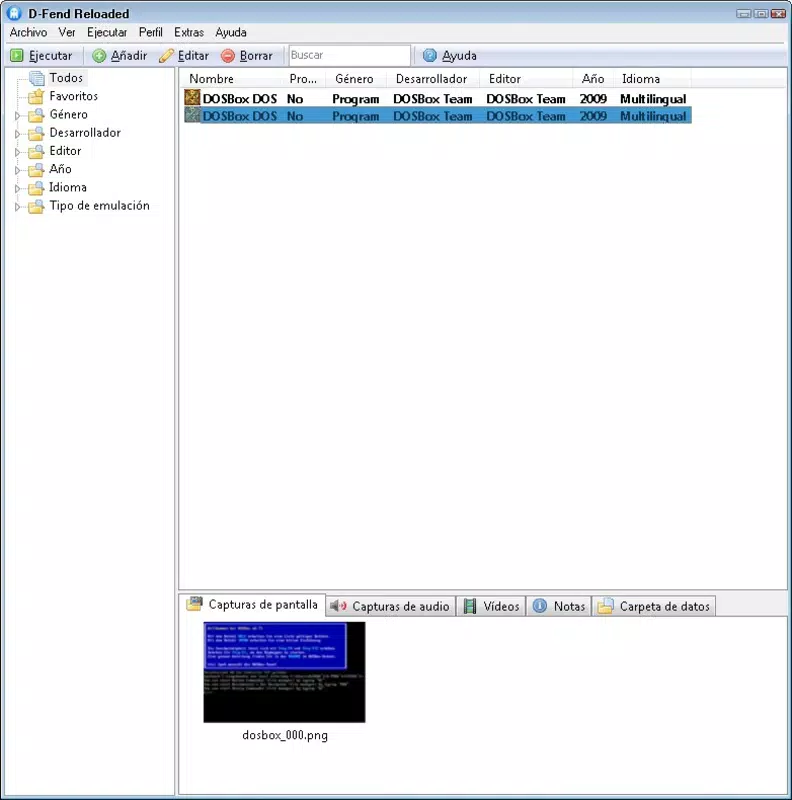Click DOSBox Team developer in highlighted row
The height and width of the screenshot is (800, 792).
pyautogui.click(x=433, y=116)
